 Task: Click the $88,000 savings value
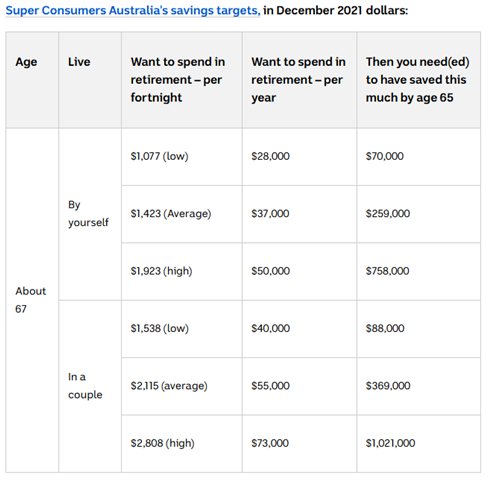pyautogui.click(x=385, y=328)
